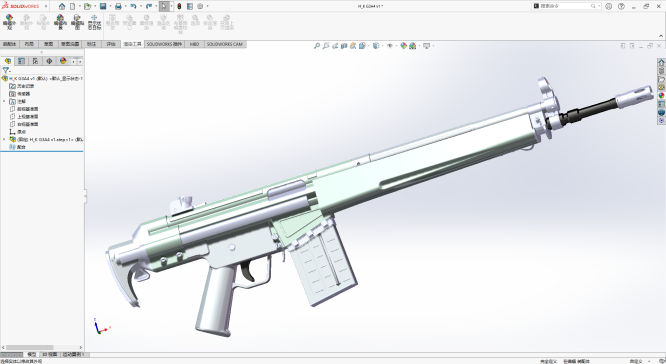Image resolution: width=666 pixels, height=364 pixels.
Task: Open File Explorer folder in task pane
Action: (x=661, y=79)
